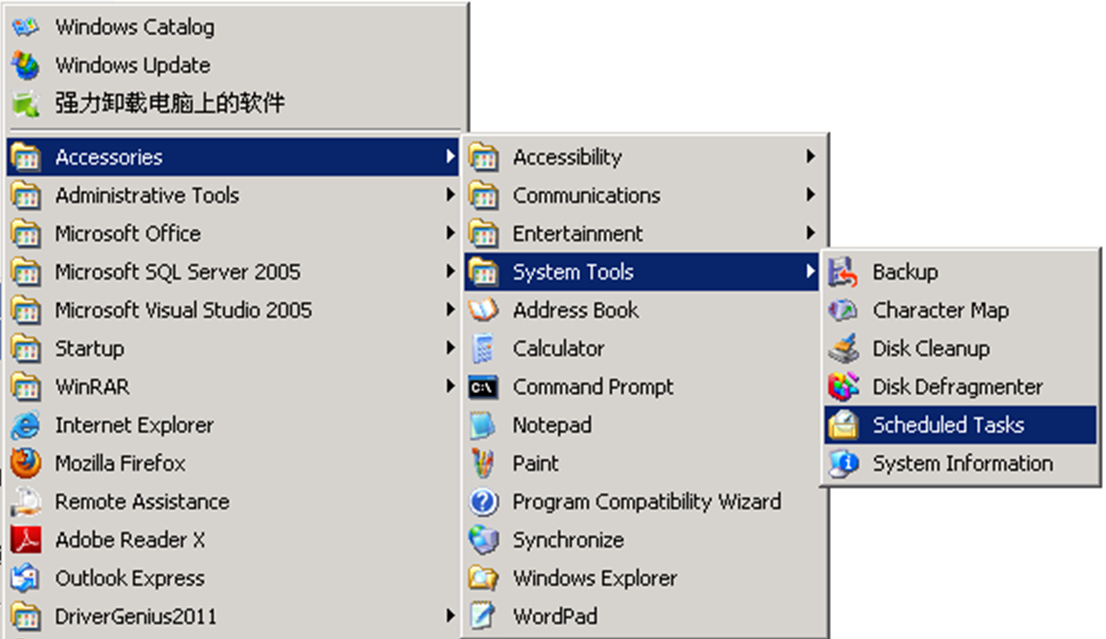The height and width of the screenshot is (639, 1106).
Task: Select Communications menu entry
Action: coord(642,195)
